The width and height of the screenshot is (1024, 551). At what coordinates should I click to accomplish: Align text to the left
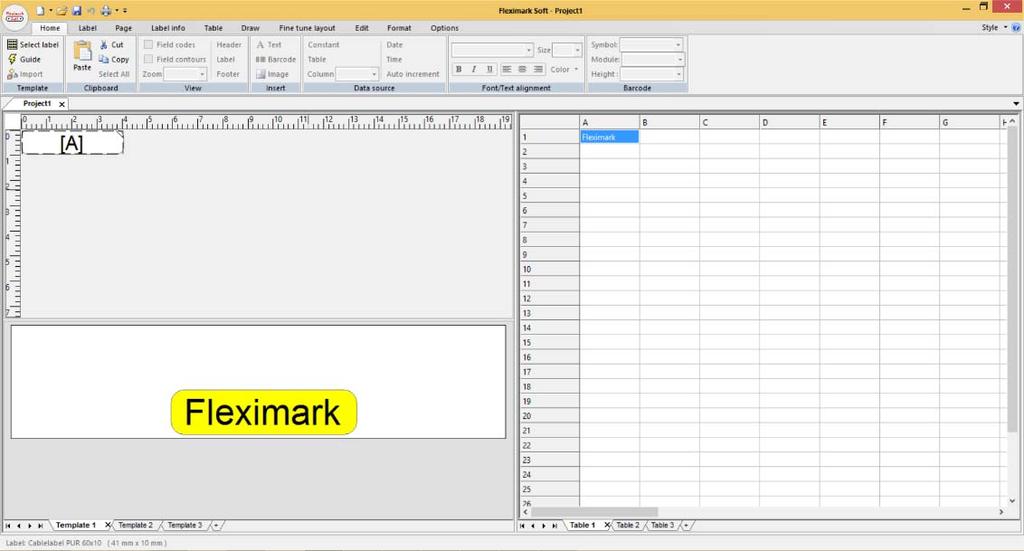click(x=507, y=69)
